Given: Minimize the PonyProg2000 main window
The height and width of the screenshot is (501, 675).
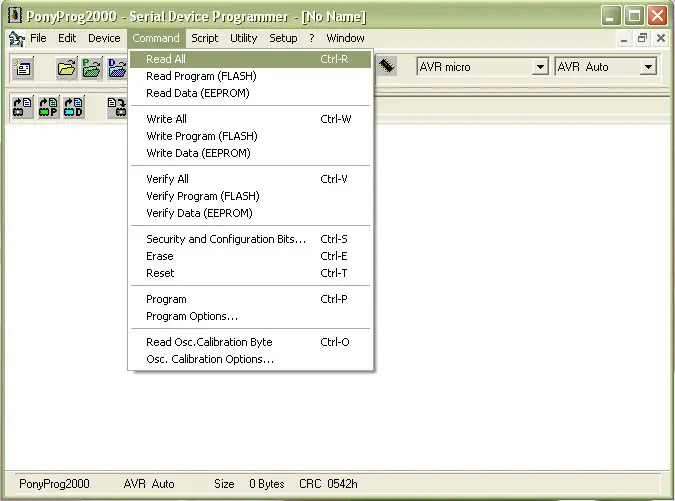Looking at the screenshot, I should pos(610,16).
